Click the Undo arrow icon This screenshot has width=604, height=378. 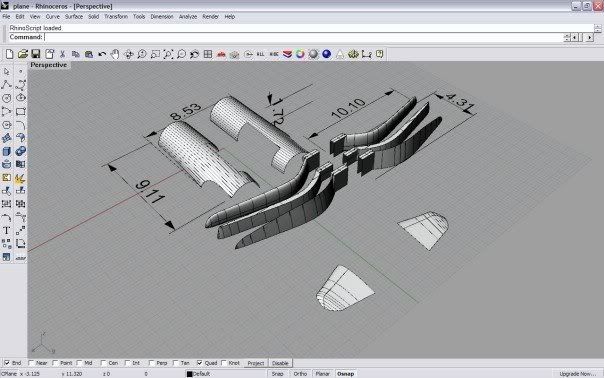point(102,54)
